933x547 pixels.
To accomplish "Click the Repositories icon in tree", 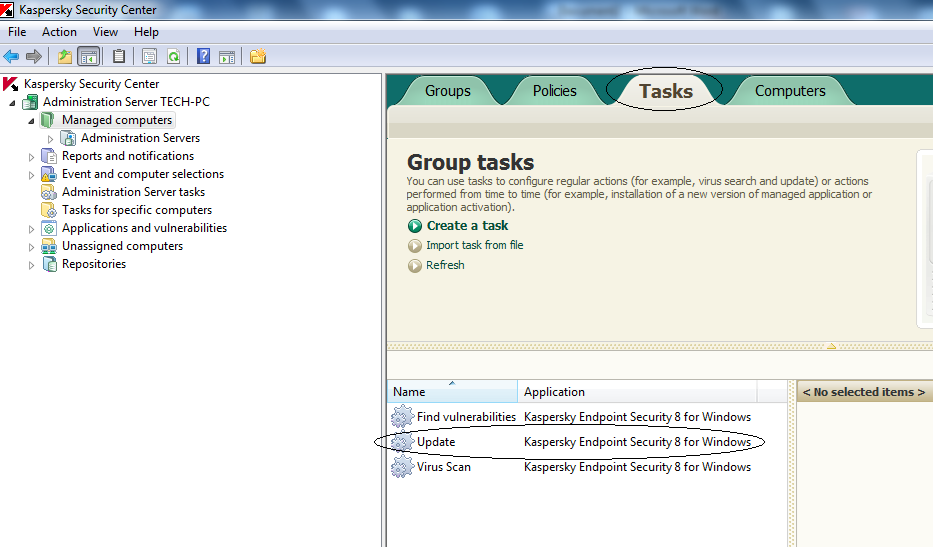I will 49,264.
